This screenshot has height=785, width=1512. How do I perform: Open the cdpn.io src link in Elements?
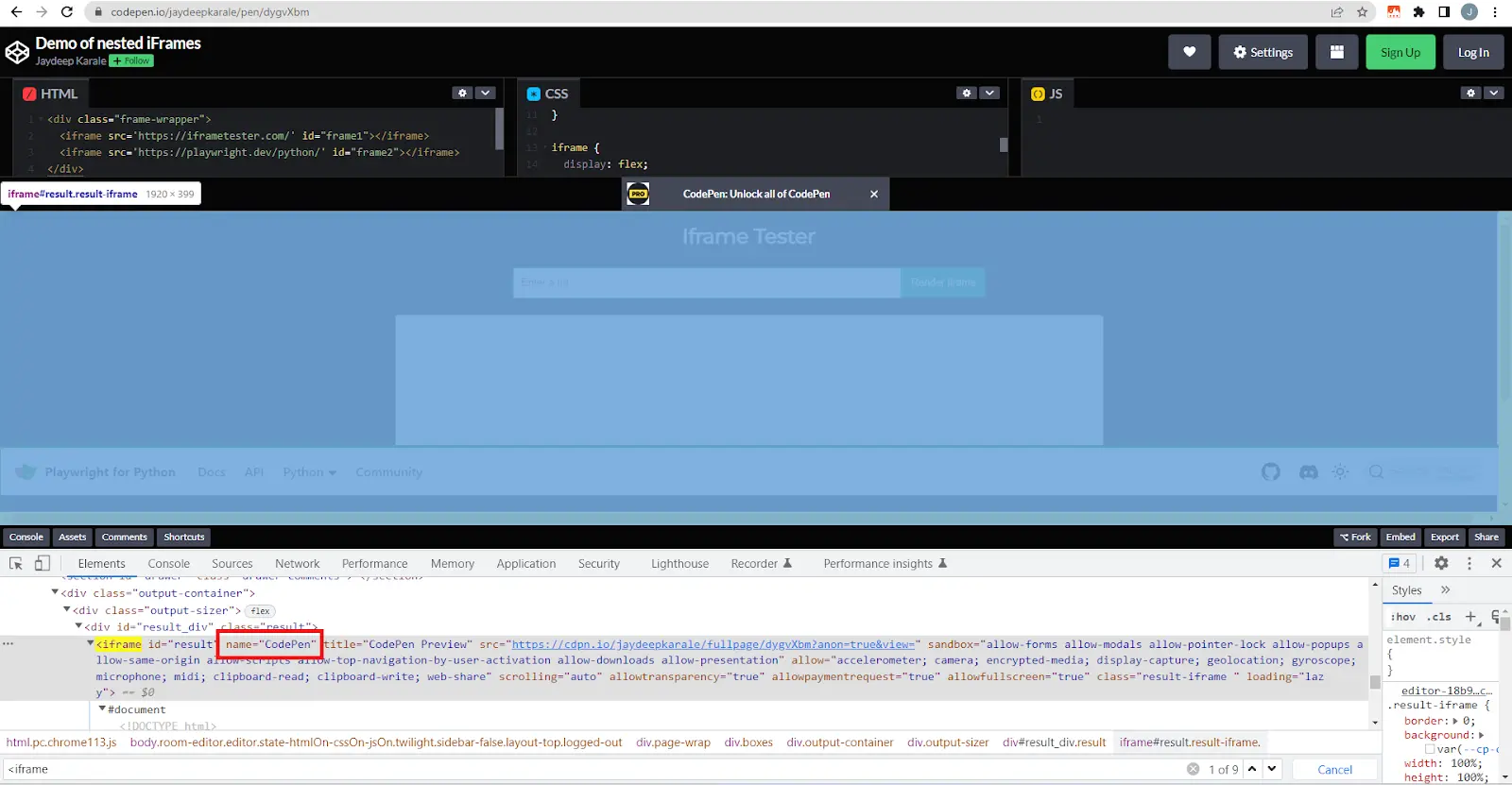pyautogui.click(x=713, y=644)
